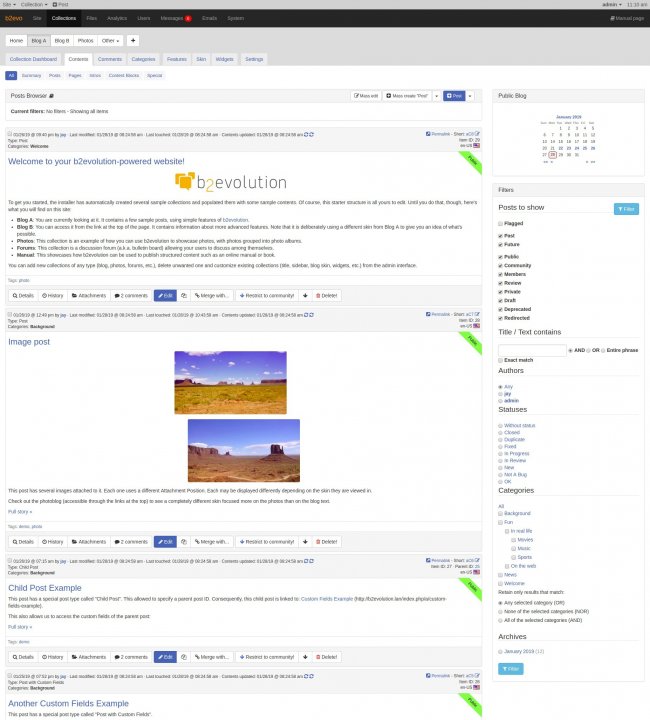Open the admin user dropdown
The image size is (650, 720).
(611, 5)
